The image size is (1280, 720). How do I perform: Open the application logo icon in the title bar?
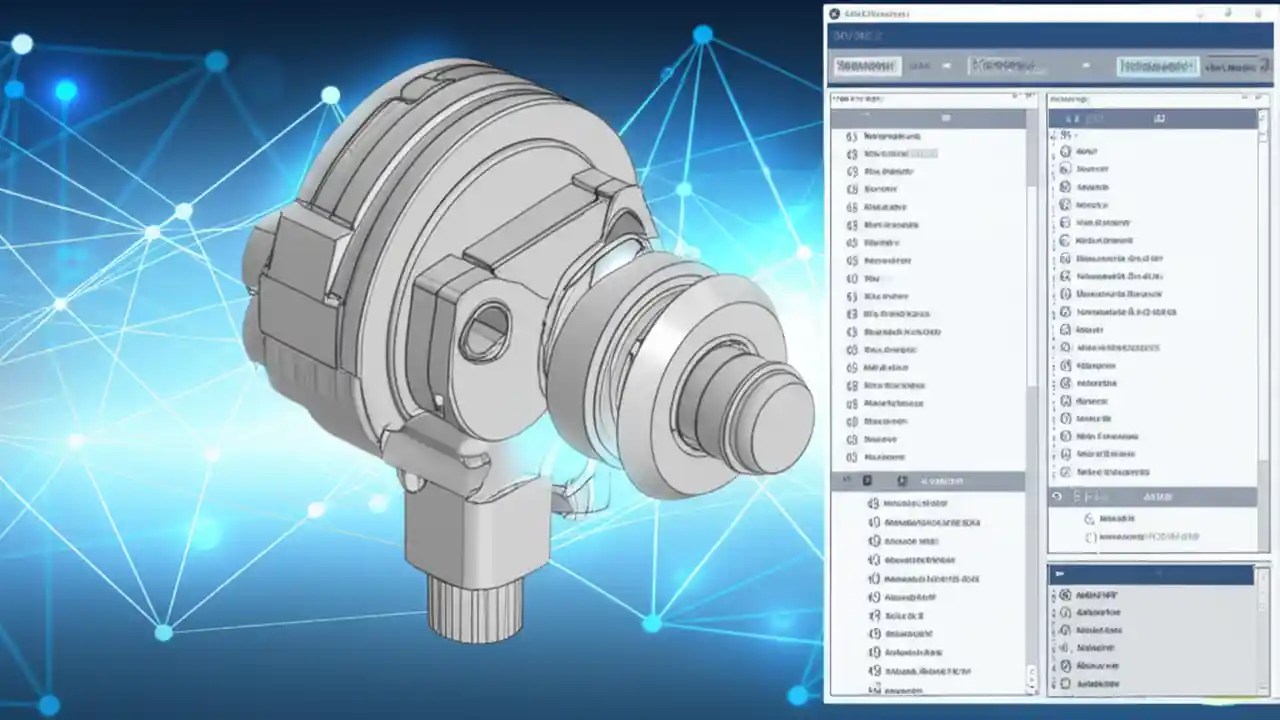[833, 13]
